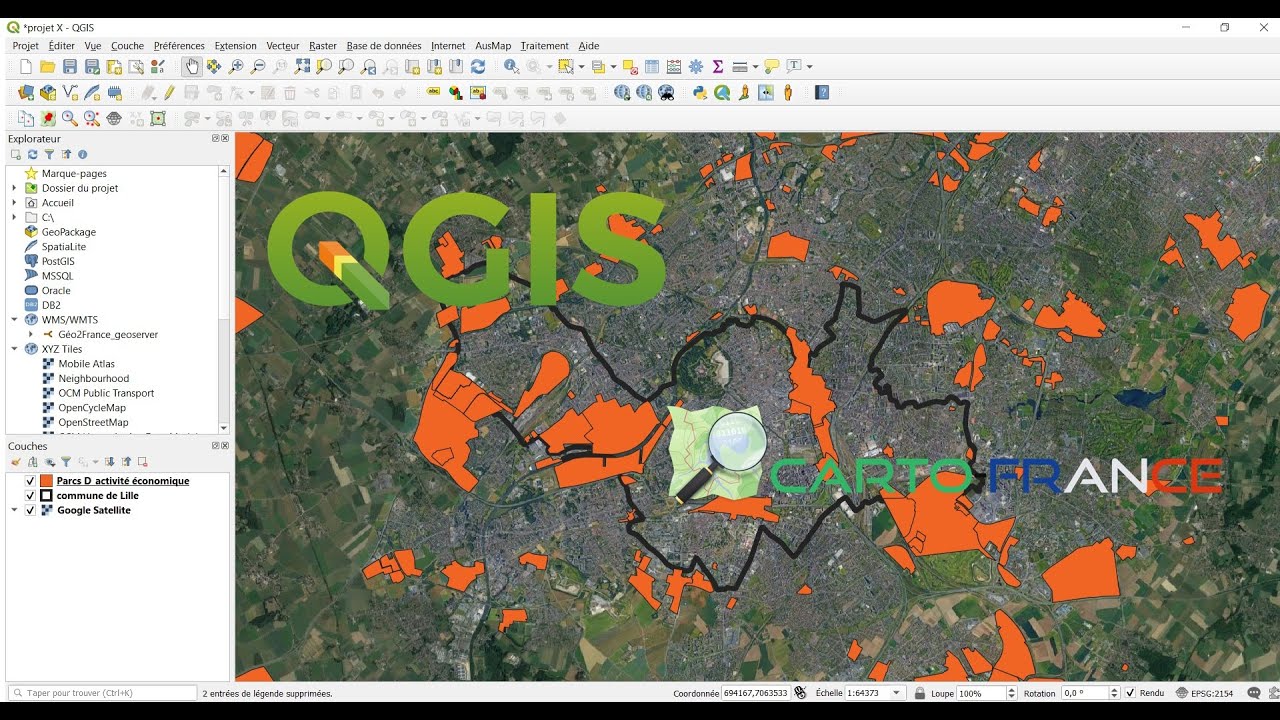Click the Taper pour trouver search box
The image size is (1280, 720).
pos(102,693)
